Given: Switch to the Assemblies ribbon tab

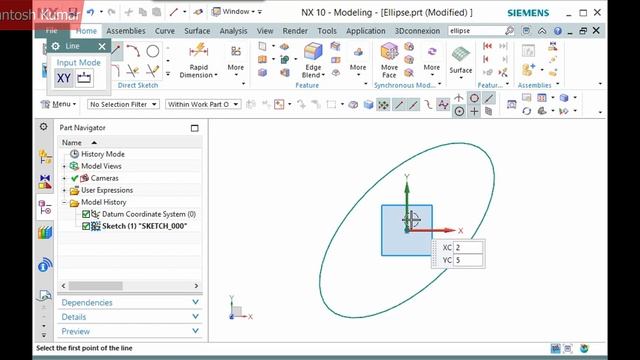Looking at the screenshot, I should tap(126, 31).
